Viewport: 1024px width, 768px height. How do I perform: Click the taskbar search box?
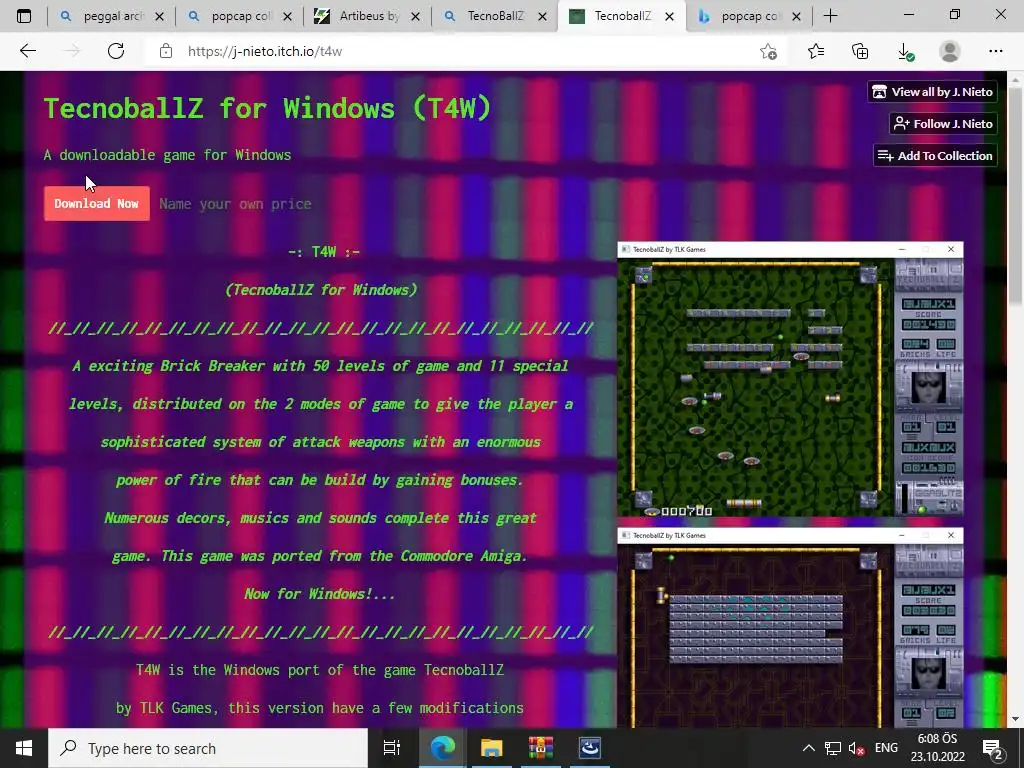[208, 748]
